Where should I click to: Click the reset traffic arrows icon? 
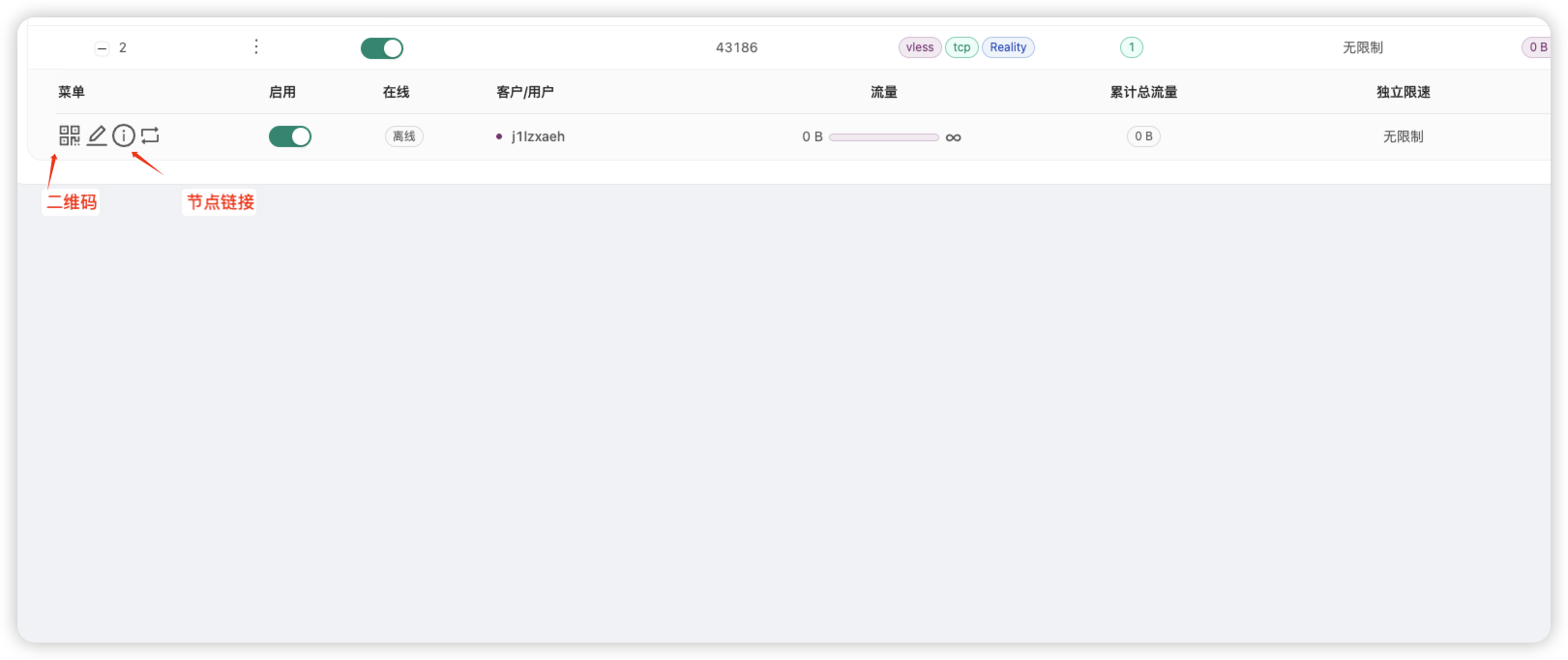150,136
